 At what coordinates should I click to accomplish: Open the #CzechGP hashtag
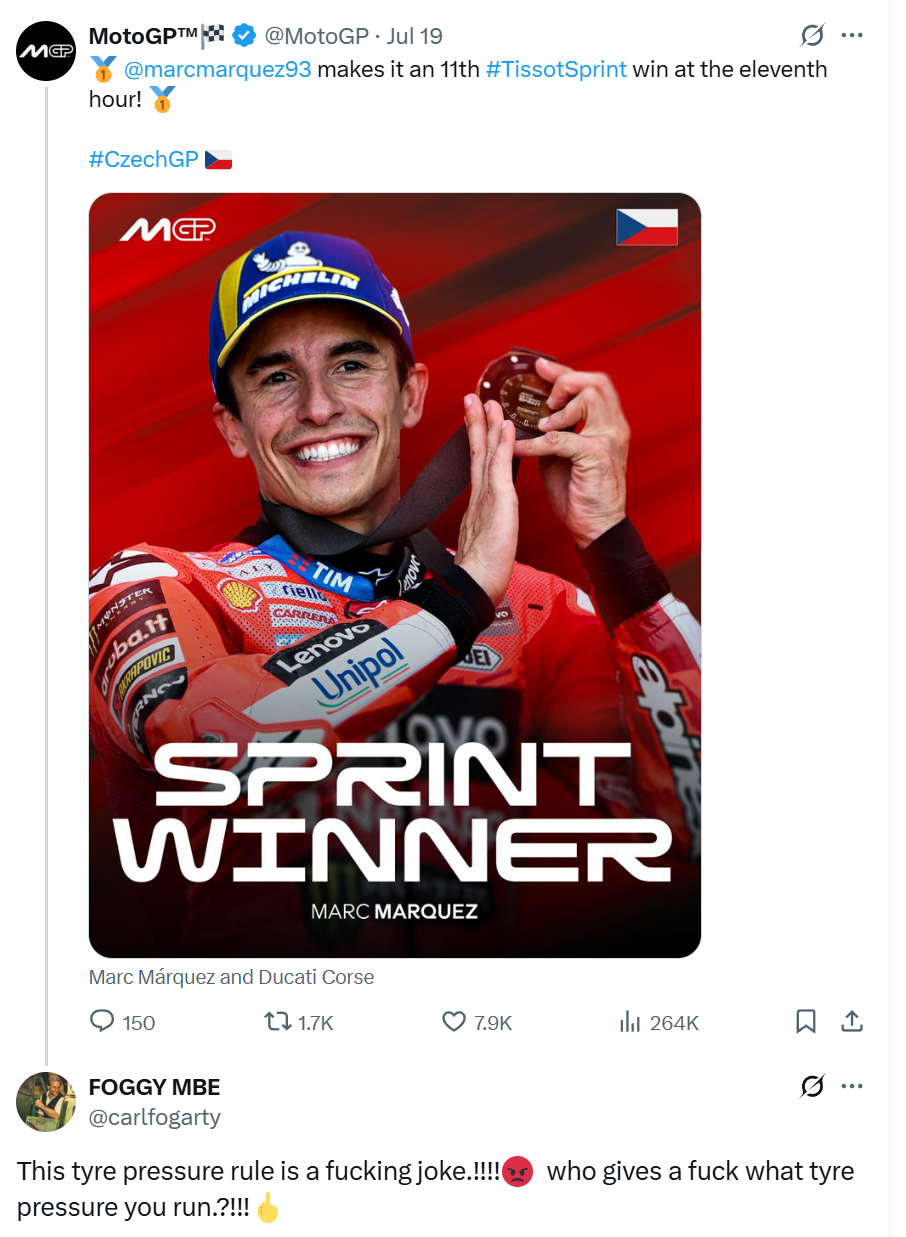[x=144, y=159]
